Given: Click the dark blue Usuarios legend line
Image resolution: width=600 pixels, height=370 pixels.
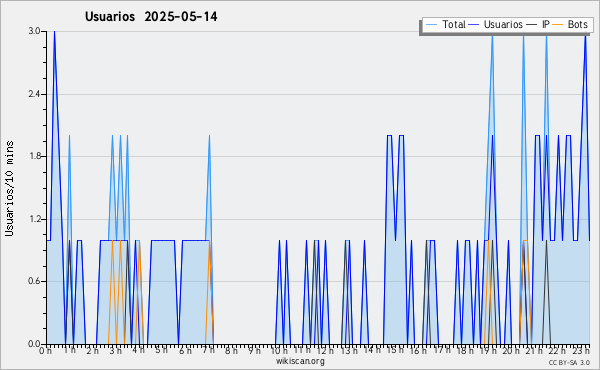Looking at the screenshot, I should [x=474, y=25].
